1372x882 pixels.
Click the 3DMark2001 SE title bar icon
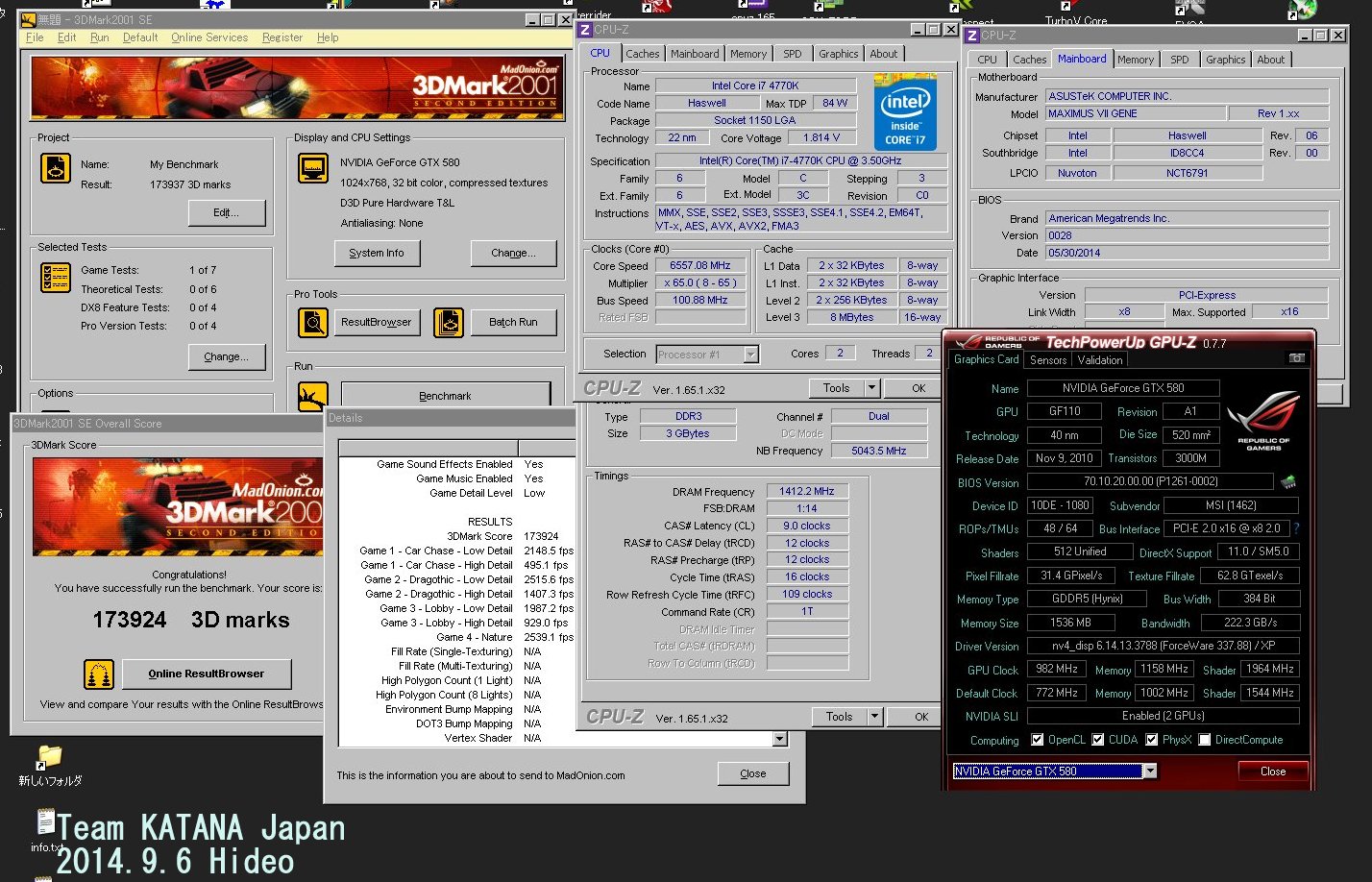click(x=28, y=19)
